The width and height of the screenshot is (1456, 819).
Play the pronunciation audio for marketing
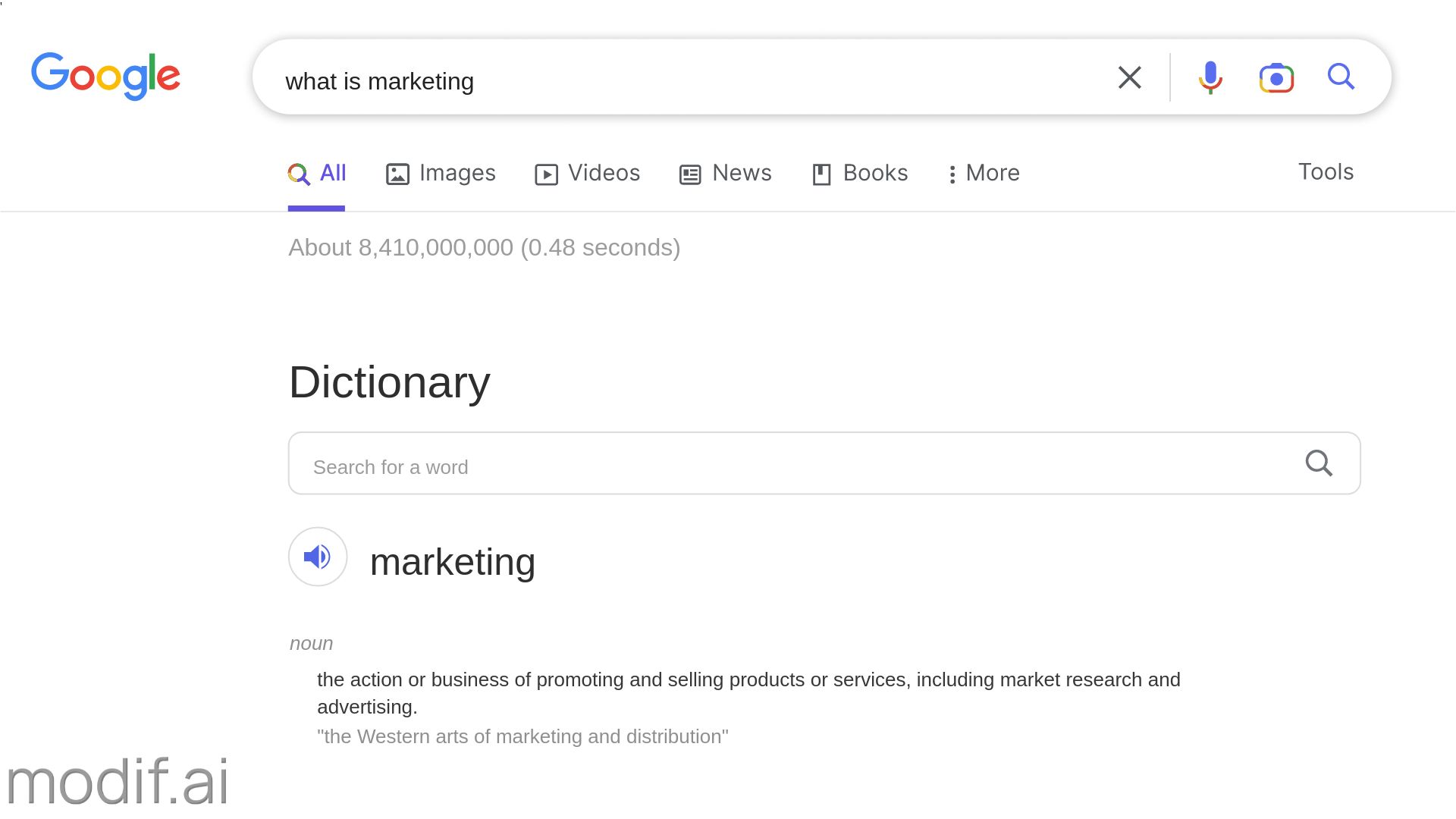coord(318,557)
